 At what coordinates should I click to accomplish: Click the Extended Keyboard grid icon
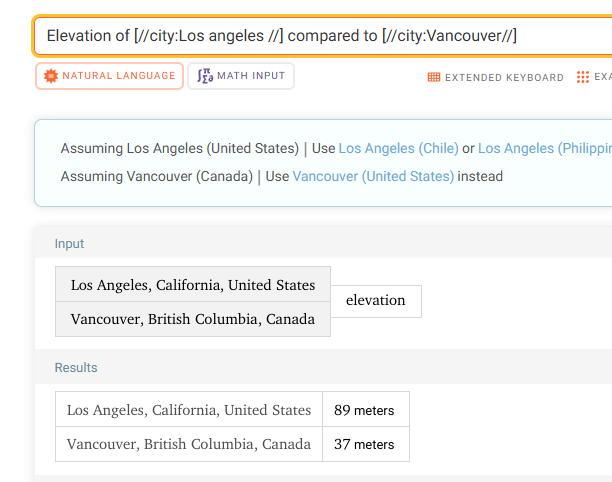click(x=434, y=77)
